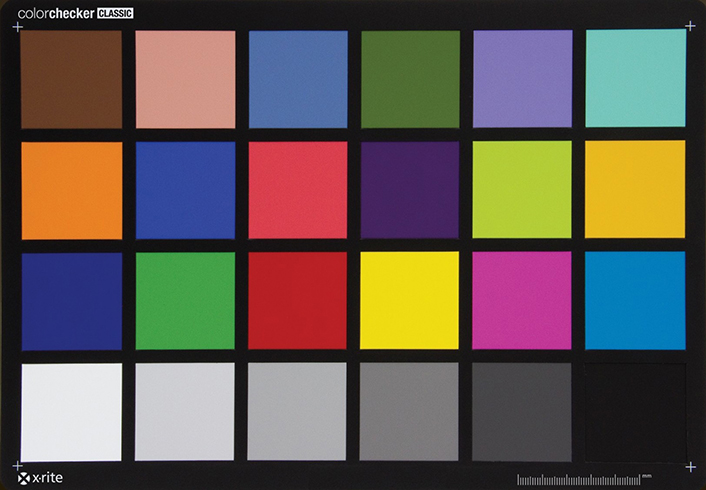The image size is (706, 490).
Task: Click the bottom-right crosshair registration mark
Action: pos(690,467)
